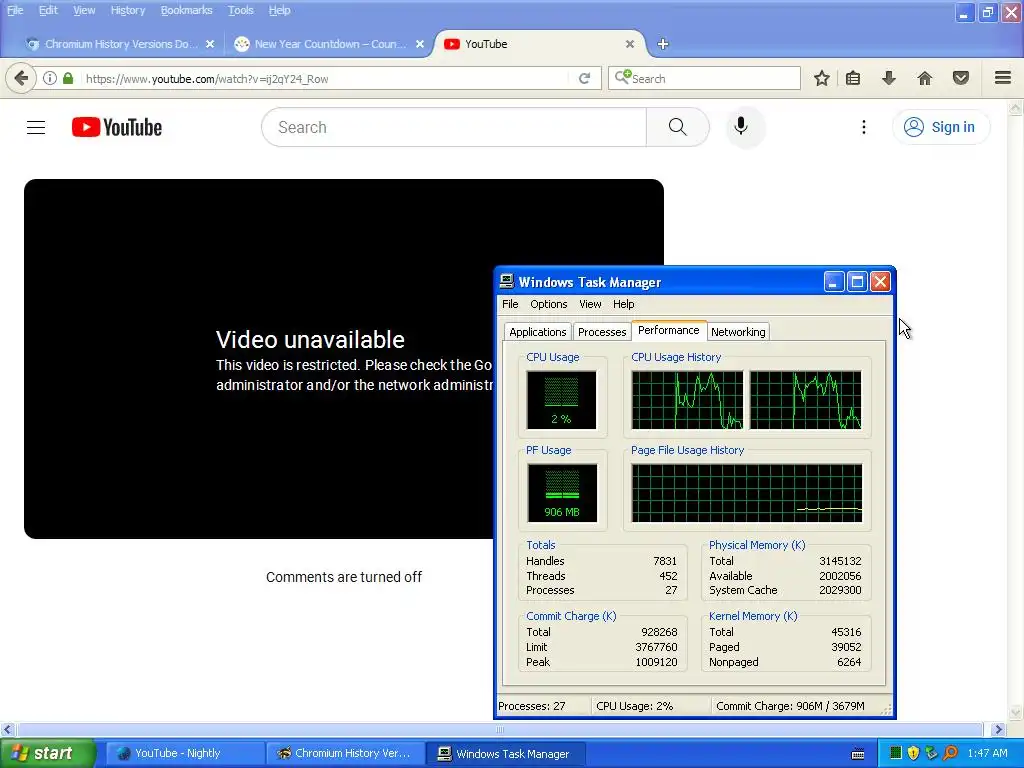Click the Windows start button
The width and height of the screenshot is (1024, 768).
(48, 753)
